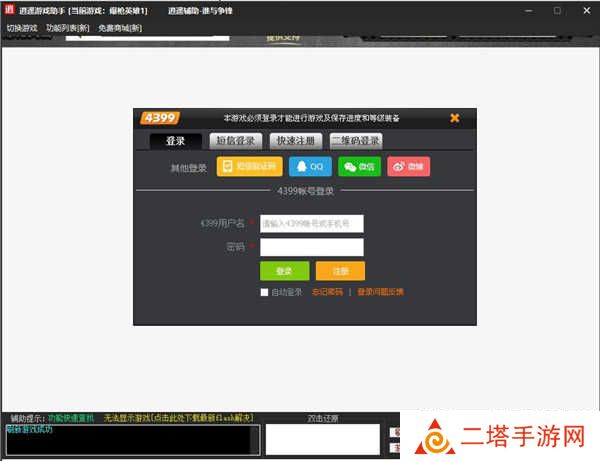Viewport: 600px width, 461px height.
Task: Click the orange 注册 button
Action: [x=340, y=271]
